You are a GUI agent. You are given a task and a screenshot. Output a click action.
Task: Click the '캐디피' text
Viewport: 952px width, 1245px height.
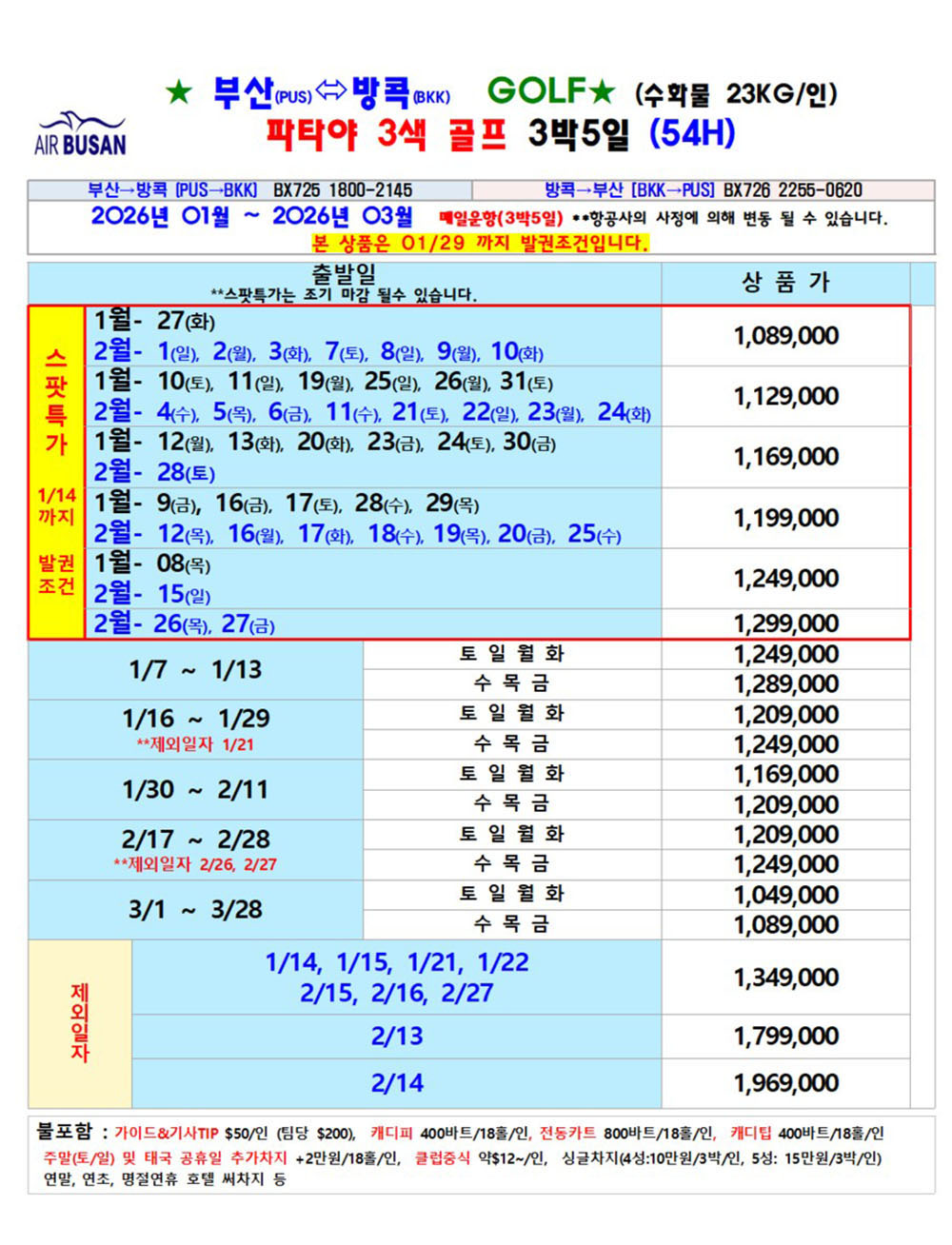[392, 1133]
